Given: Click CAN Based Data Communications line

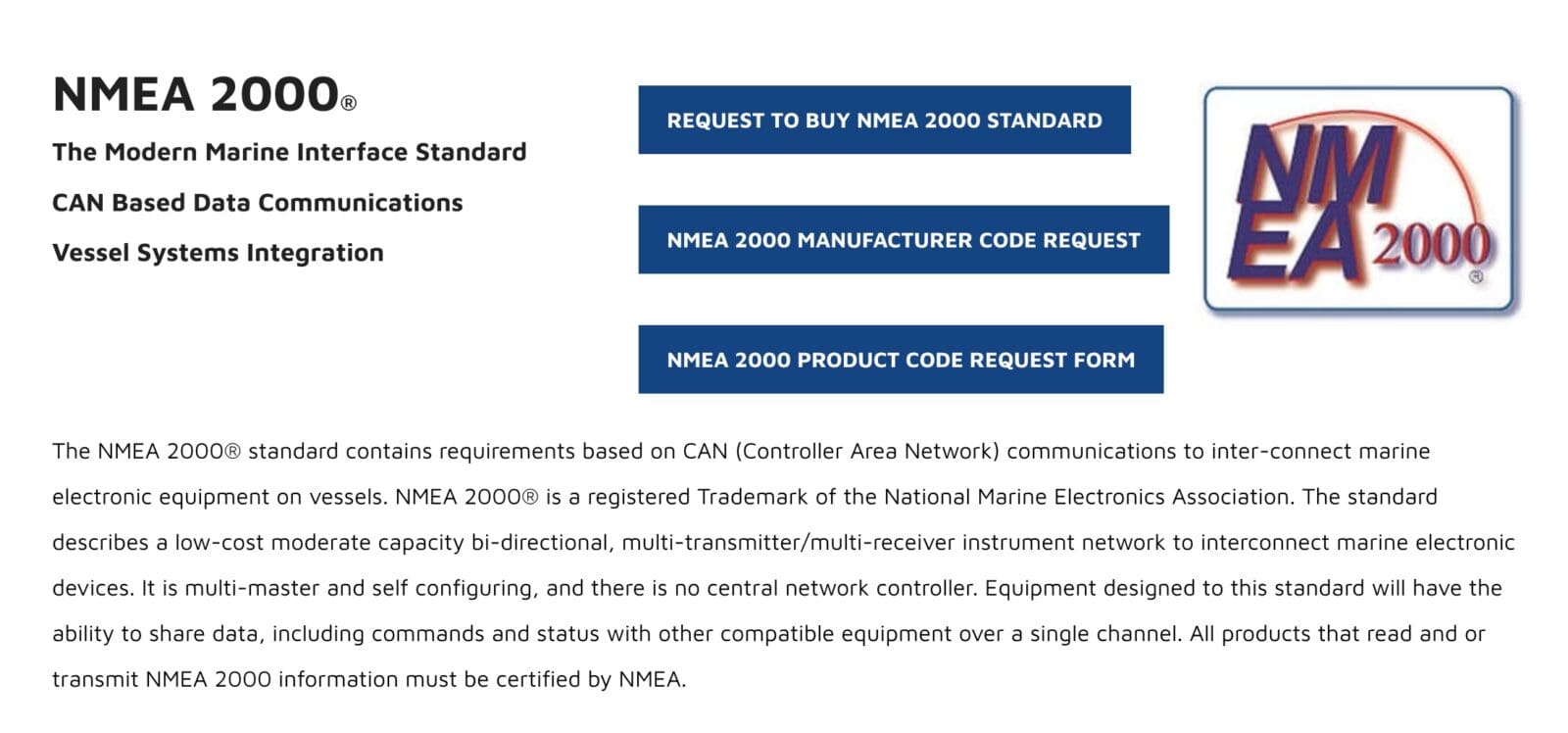Looking at the screenshot, I should pos(257,202).
